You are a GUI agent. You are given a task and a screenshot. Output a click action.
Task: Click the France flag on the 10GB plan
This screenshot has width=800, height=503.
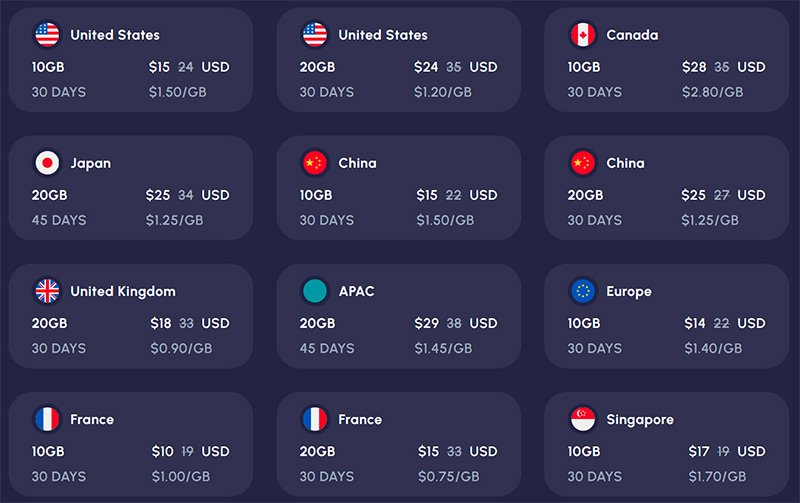click(x=47, y=419)
